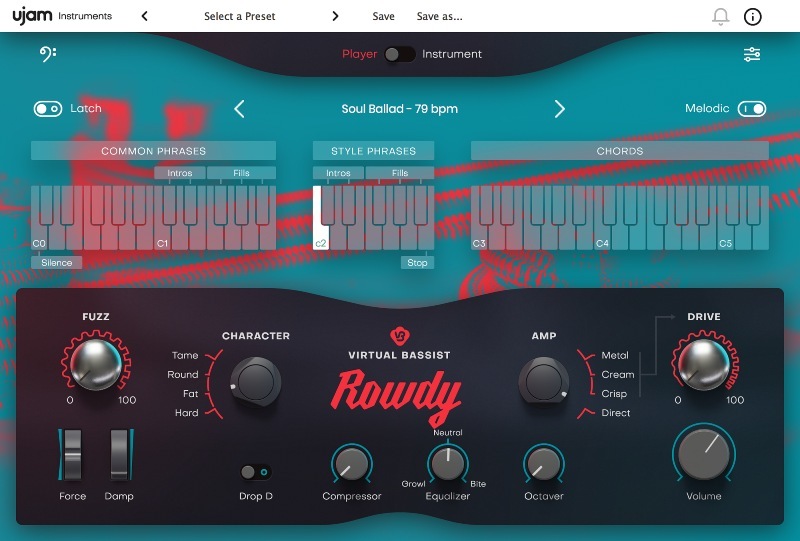The width and height of the screenshot is (800, 541).
Task: Click the Growl equalizer label
Action: click(413, 483)
